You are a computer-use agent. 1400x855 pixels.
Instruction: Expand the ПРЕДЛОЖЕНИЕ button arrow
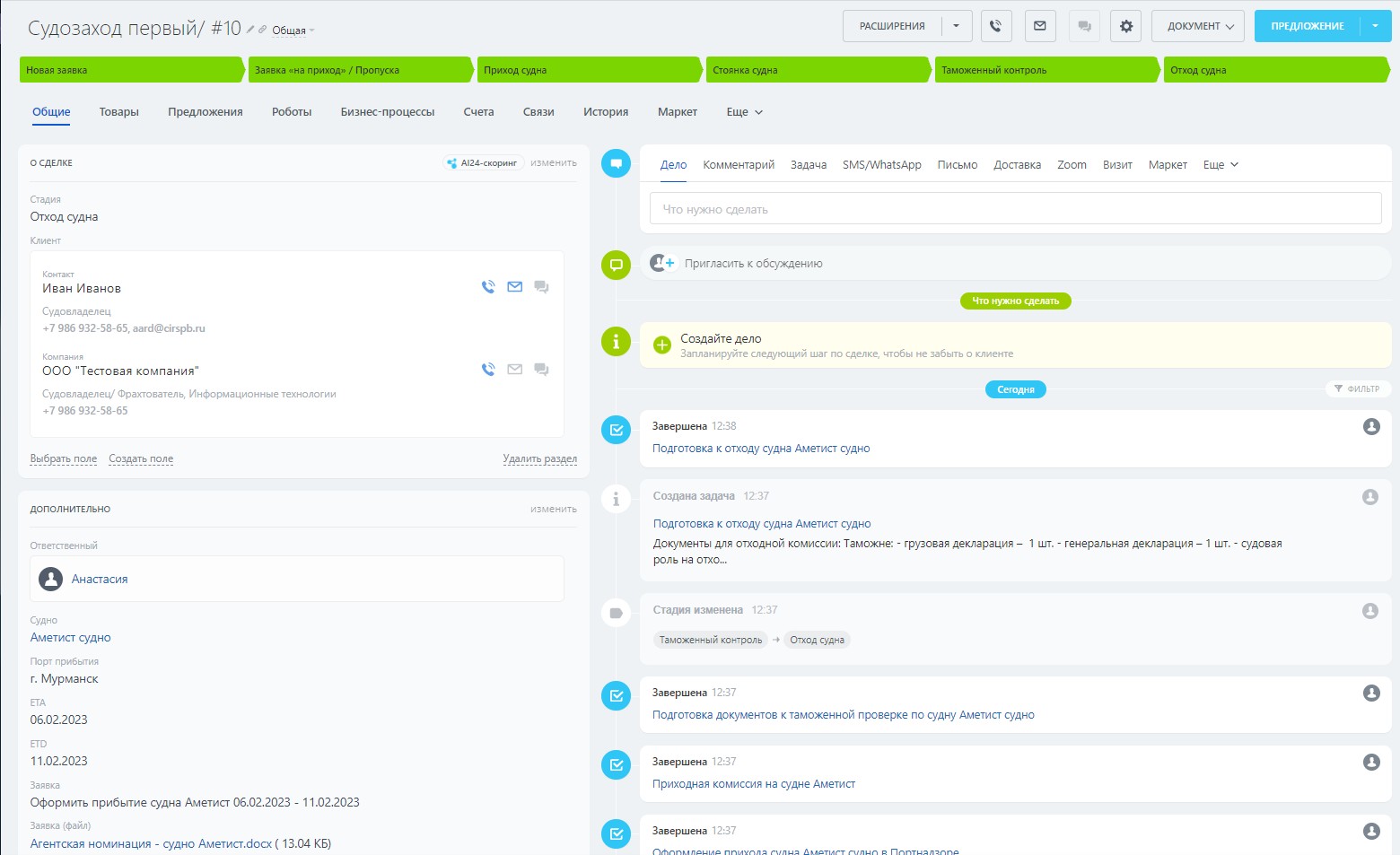1376,26
